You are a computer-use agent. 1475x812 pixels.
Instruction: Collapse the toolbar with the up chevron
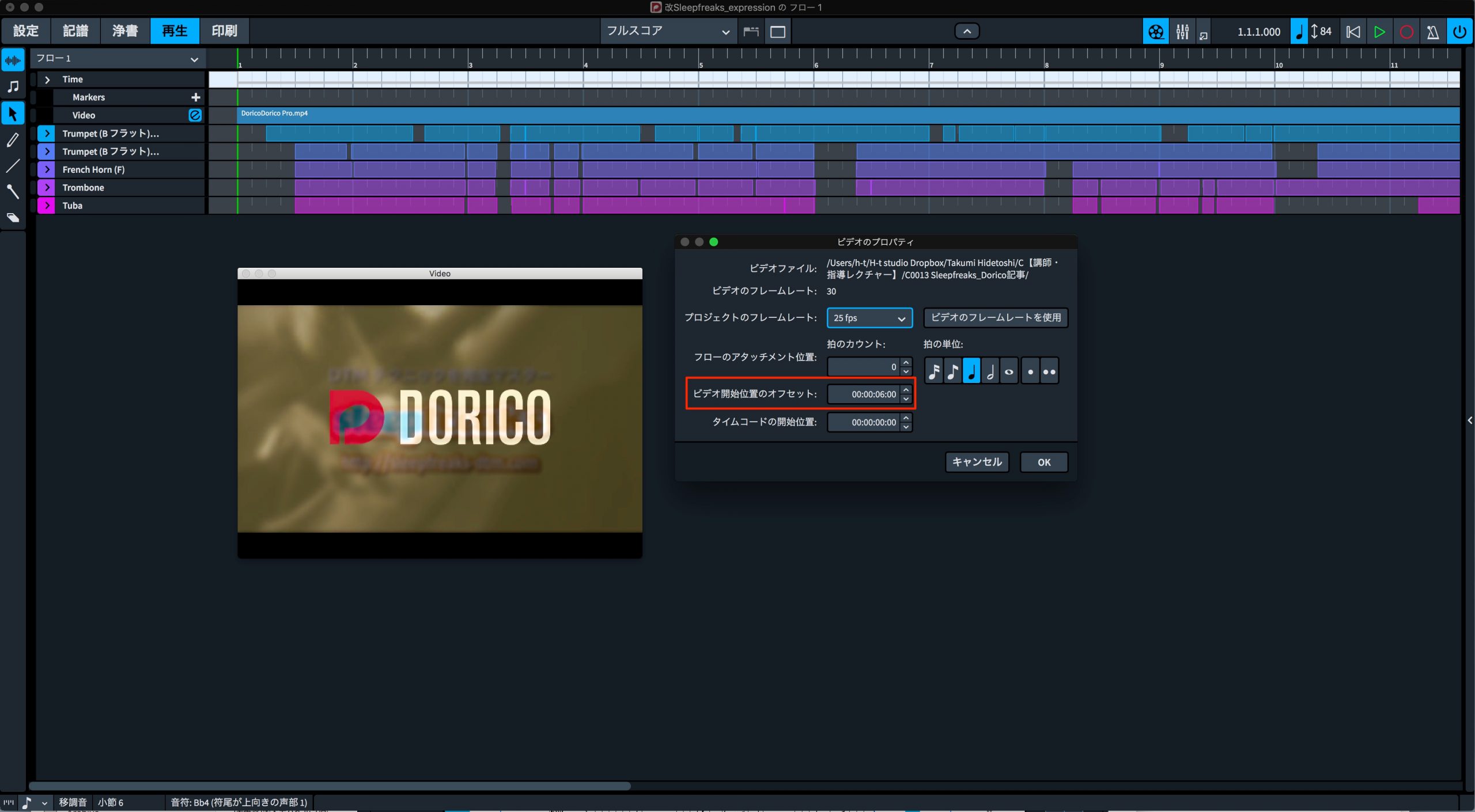coord(967,31)
